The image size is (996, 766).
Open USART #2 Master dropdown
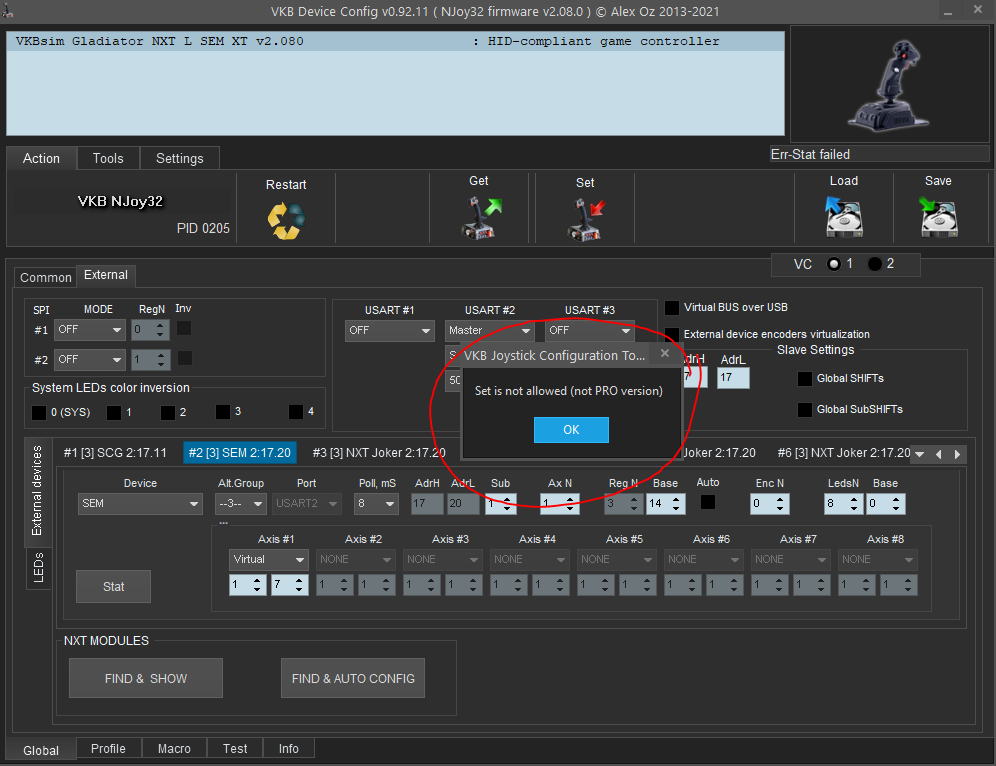(489, 330)
